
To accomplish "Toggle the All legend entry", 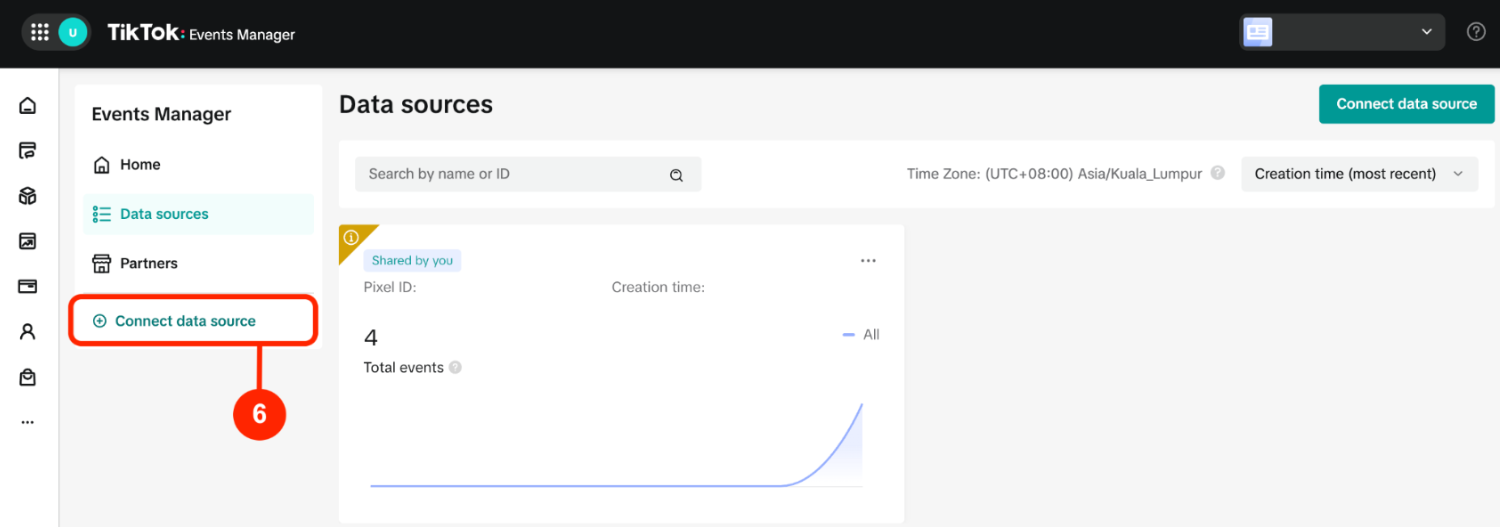I will coord(861,335).
